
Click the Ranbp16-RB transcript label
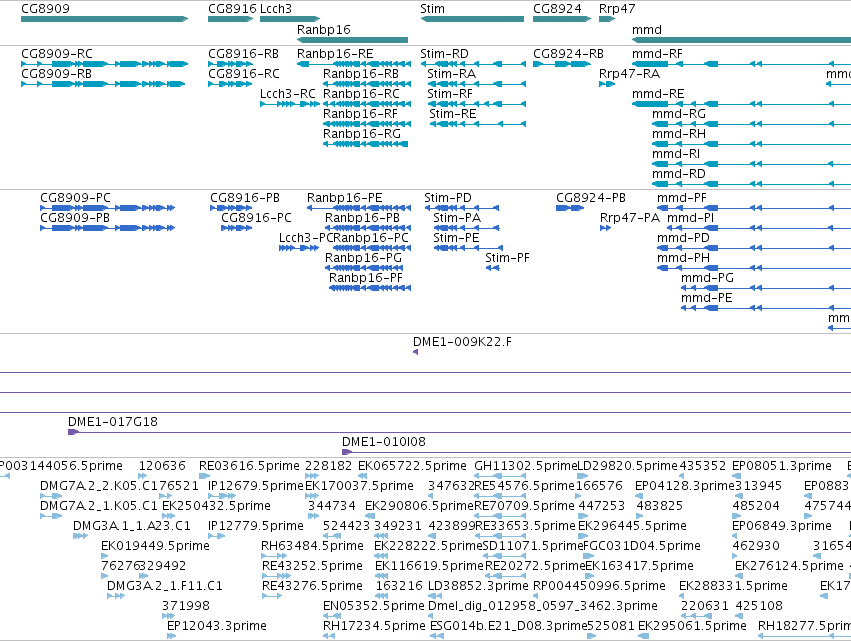pyautogui.click(x=361, y=74)
